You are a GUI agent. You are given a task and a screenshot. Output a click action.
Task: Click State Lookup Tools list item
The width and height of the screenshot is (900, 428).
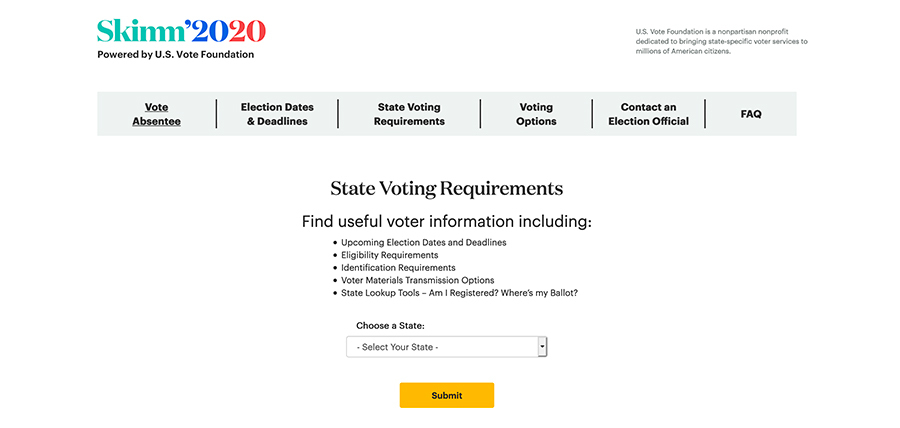pos(459,293)
